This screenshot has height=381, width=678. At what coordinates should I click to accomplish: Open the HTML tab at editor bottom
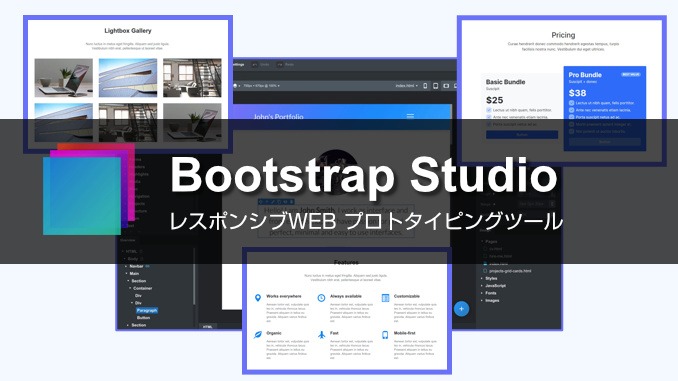[208, 327]
